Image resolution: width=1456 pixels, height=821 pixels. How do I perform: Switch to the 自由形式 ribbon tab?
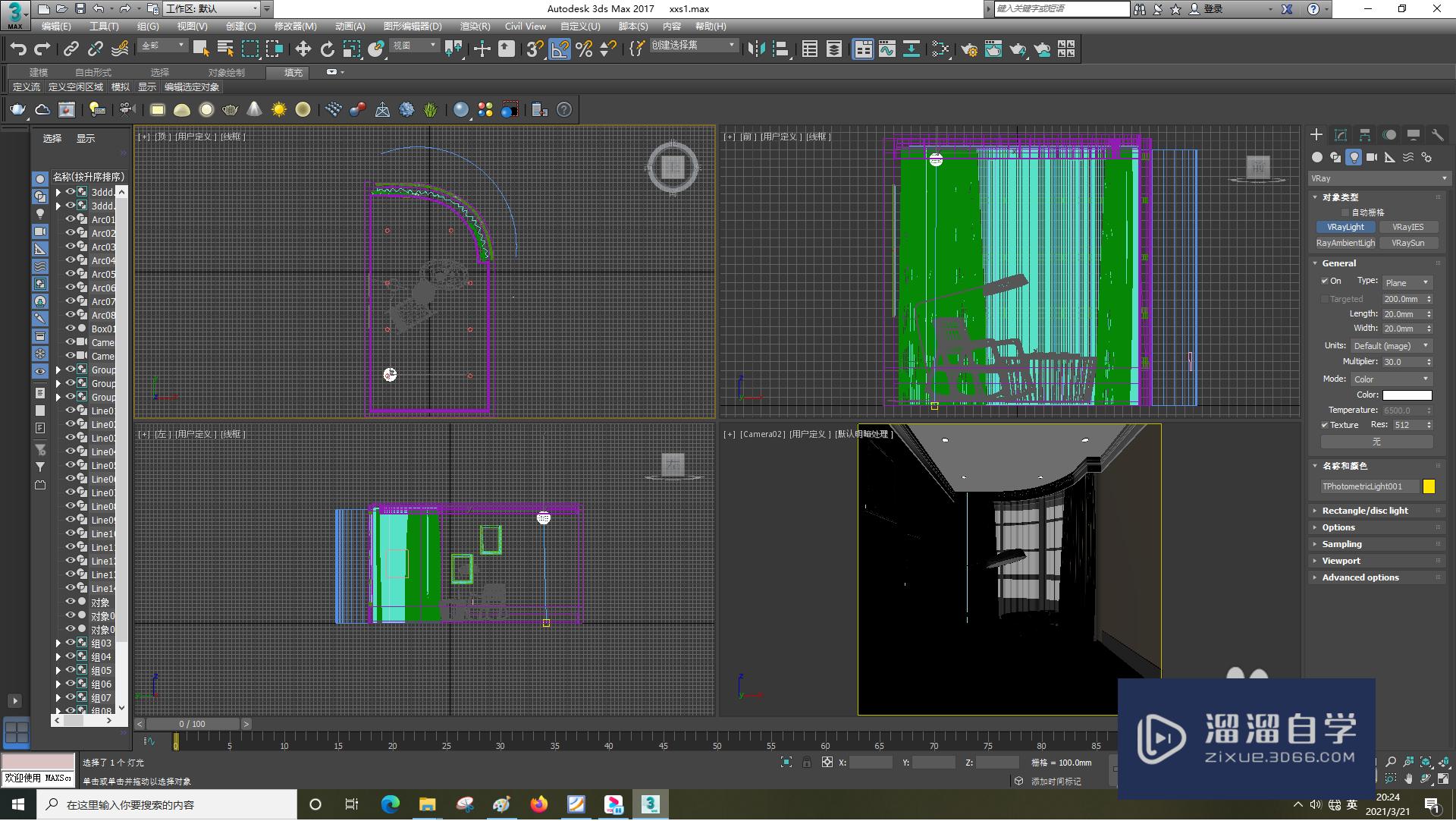point(93,72)
